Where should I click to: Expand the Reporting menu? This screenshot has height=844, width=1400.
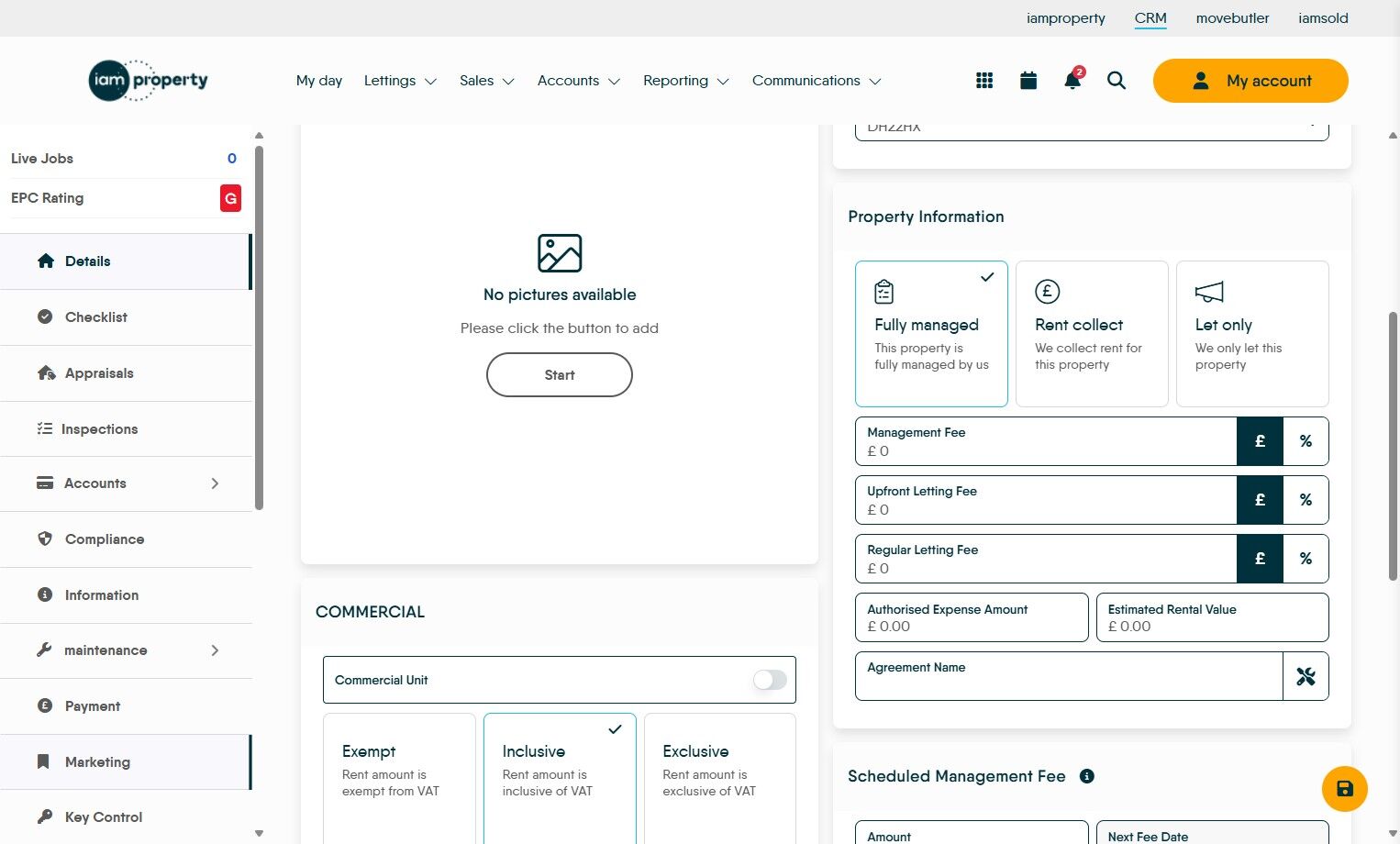(686, 81)
